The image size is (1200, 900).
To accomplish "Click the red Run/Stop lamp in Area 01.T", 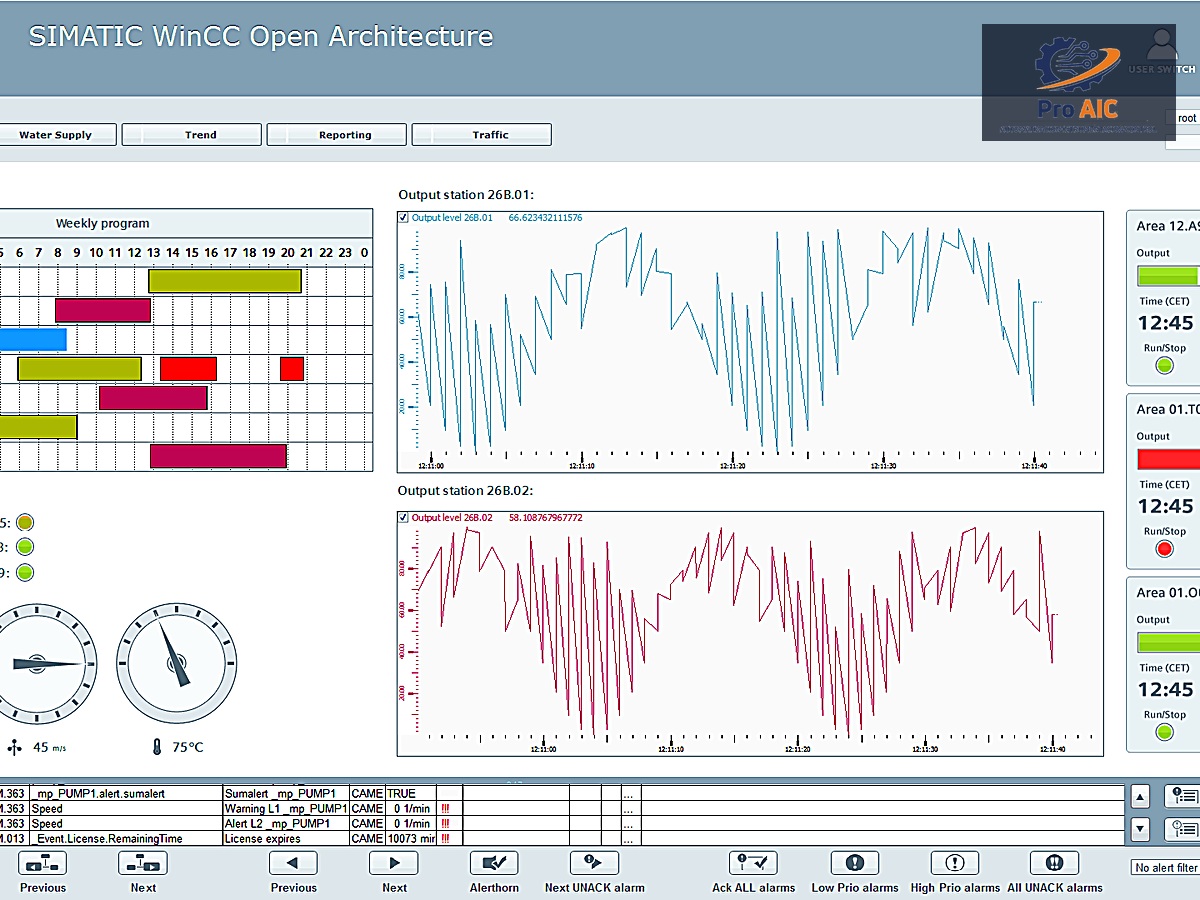I will 1164,549.
